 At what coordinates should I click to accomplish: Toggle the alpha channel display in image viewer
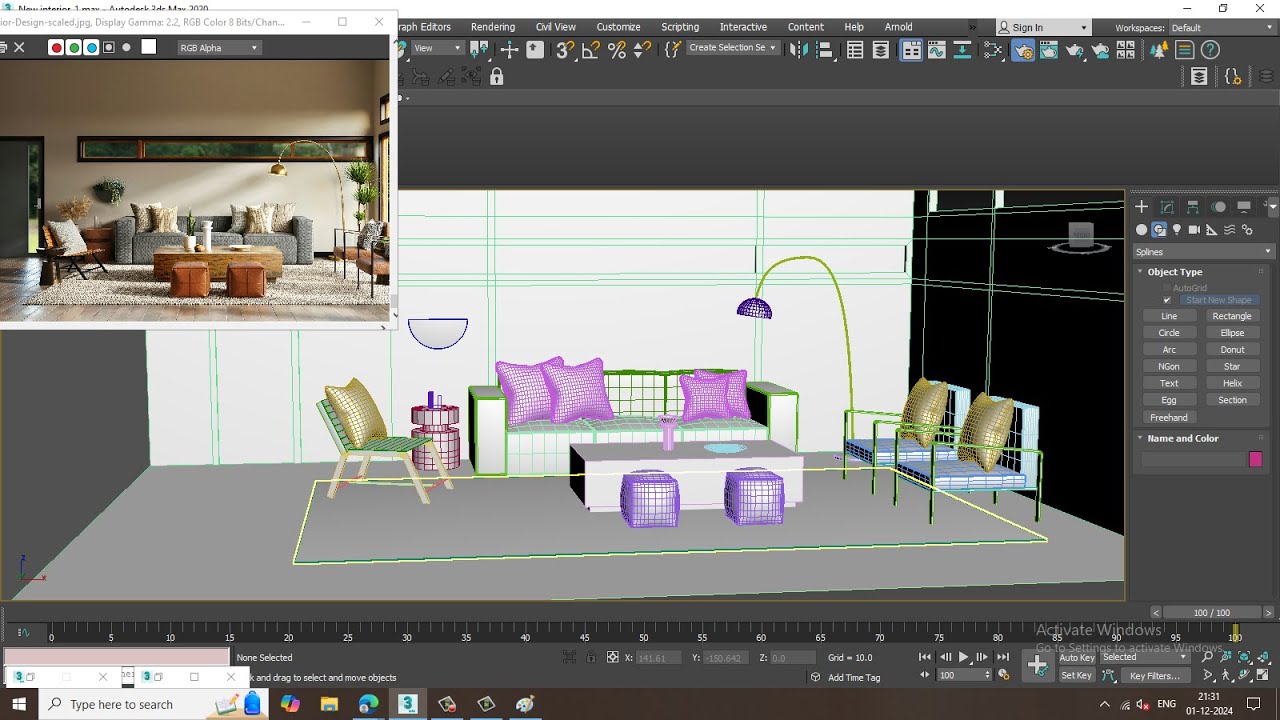(x=109, y=47)
